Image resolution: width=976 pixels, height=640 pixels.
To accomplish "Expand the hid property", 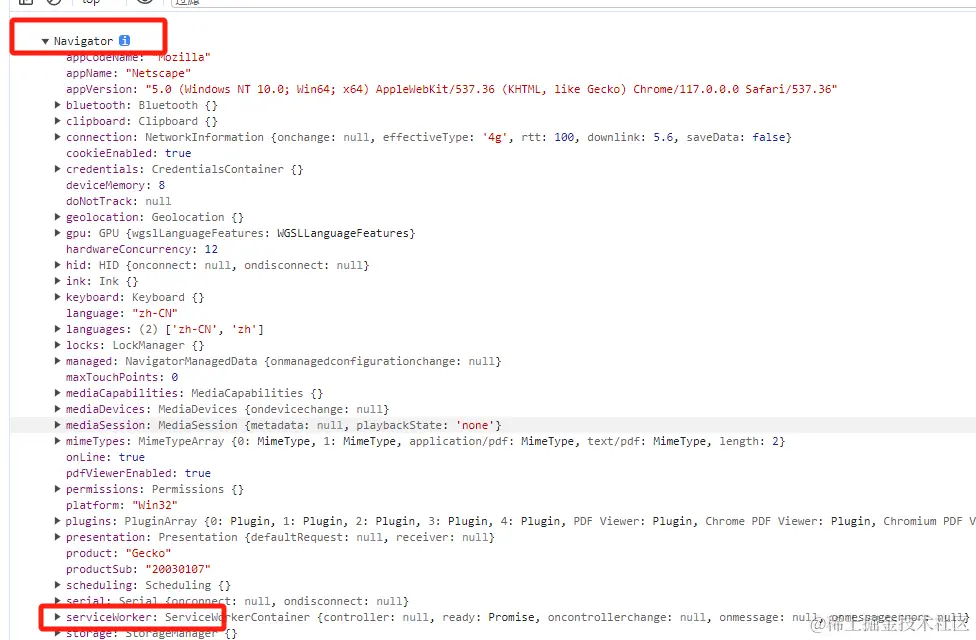I will point(57,265).
